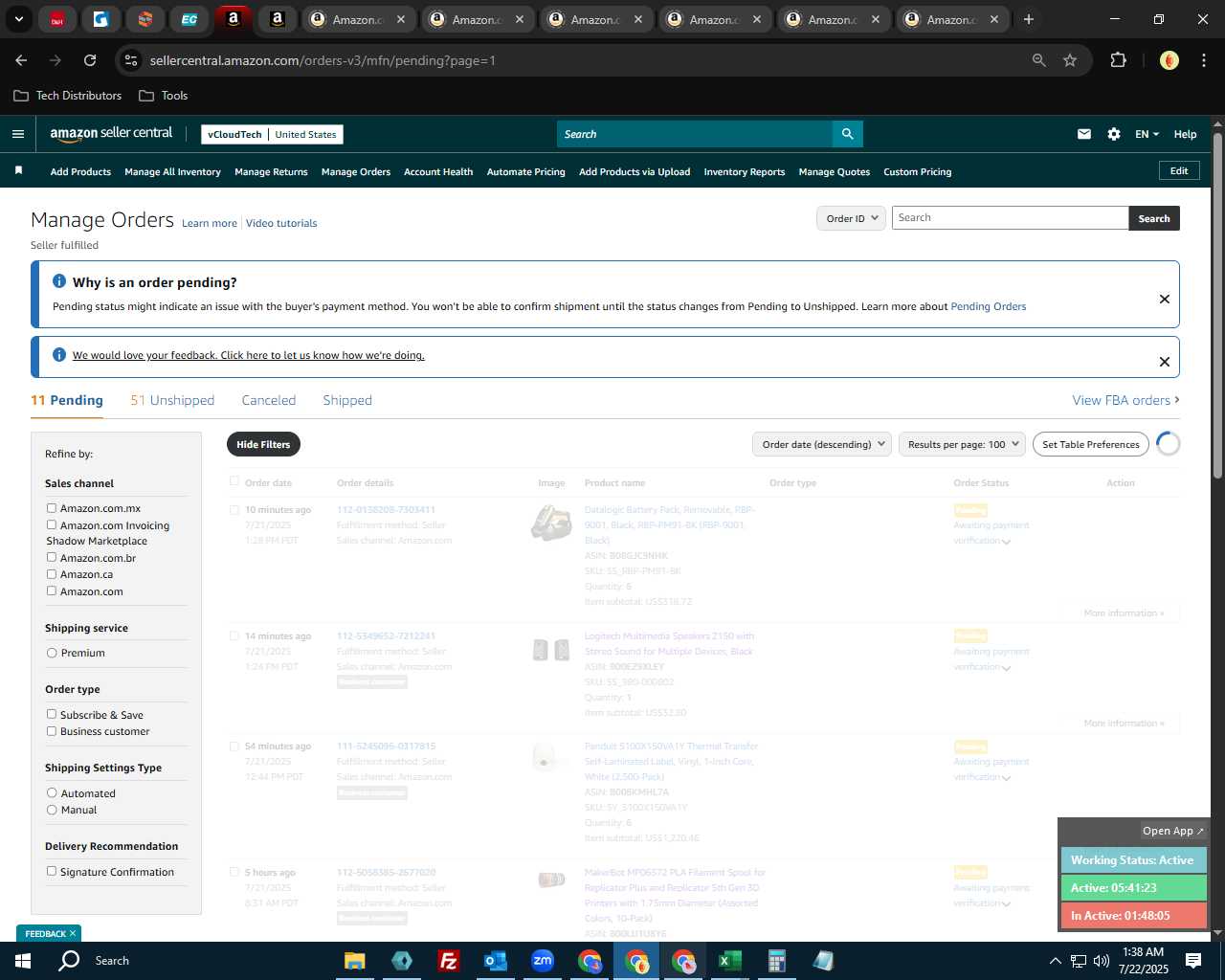Expand the status chevron for order 112-0138208-7303411
The height and width of the screenshot is (980, 1225).
tap(1006, 542)
